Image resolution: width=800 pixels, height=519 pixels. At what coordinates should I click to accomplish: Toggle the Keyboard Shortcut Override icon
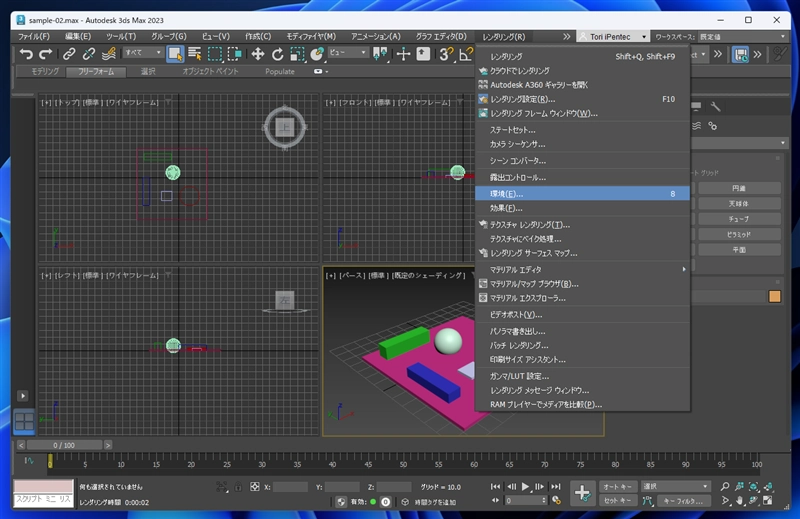click(x=423, y=54)
